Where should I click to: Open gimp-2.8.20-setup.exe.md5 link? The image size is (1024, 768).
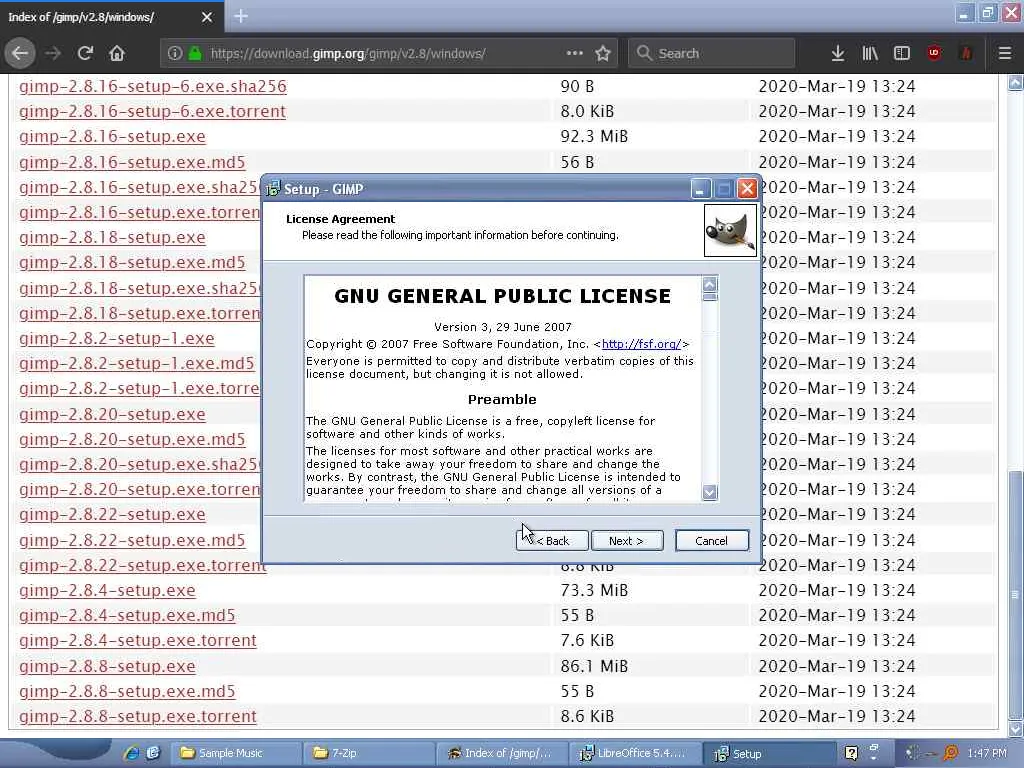click(x=132, y=440)
